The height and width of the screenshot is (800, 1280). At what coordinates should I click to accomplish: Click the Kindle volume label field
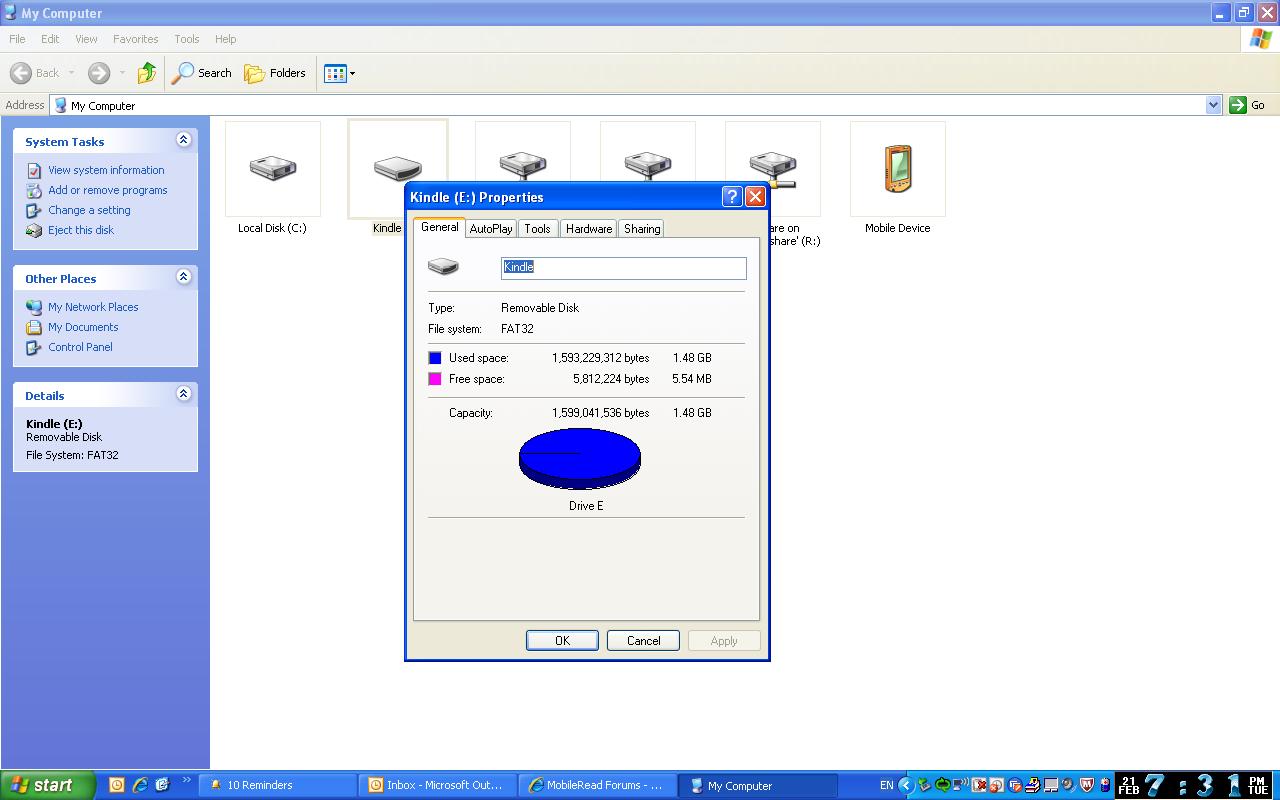624,267
